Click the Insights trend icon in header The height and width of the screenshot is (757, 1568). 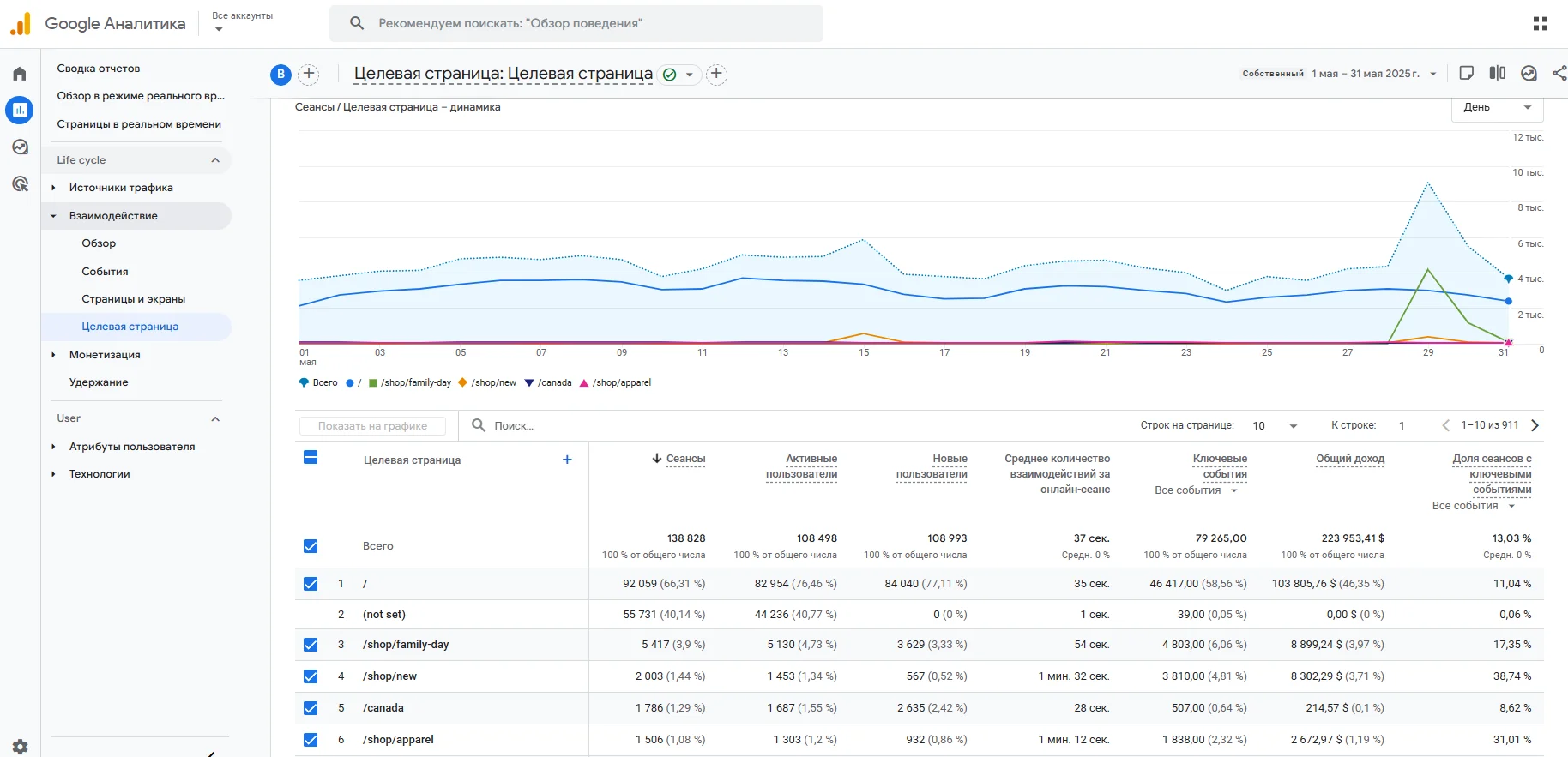[x=1529, y=74]
